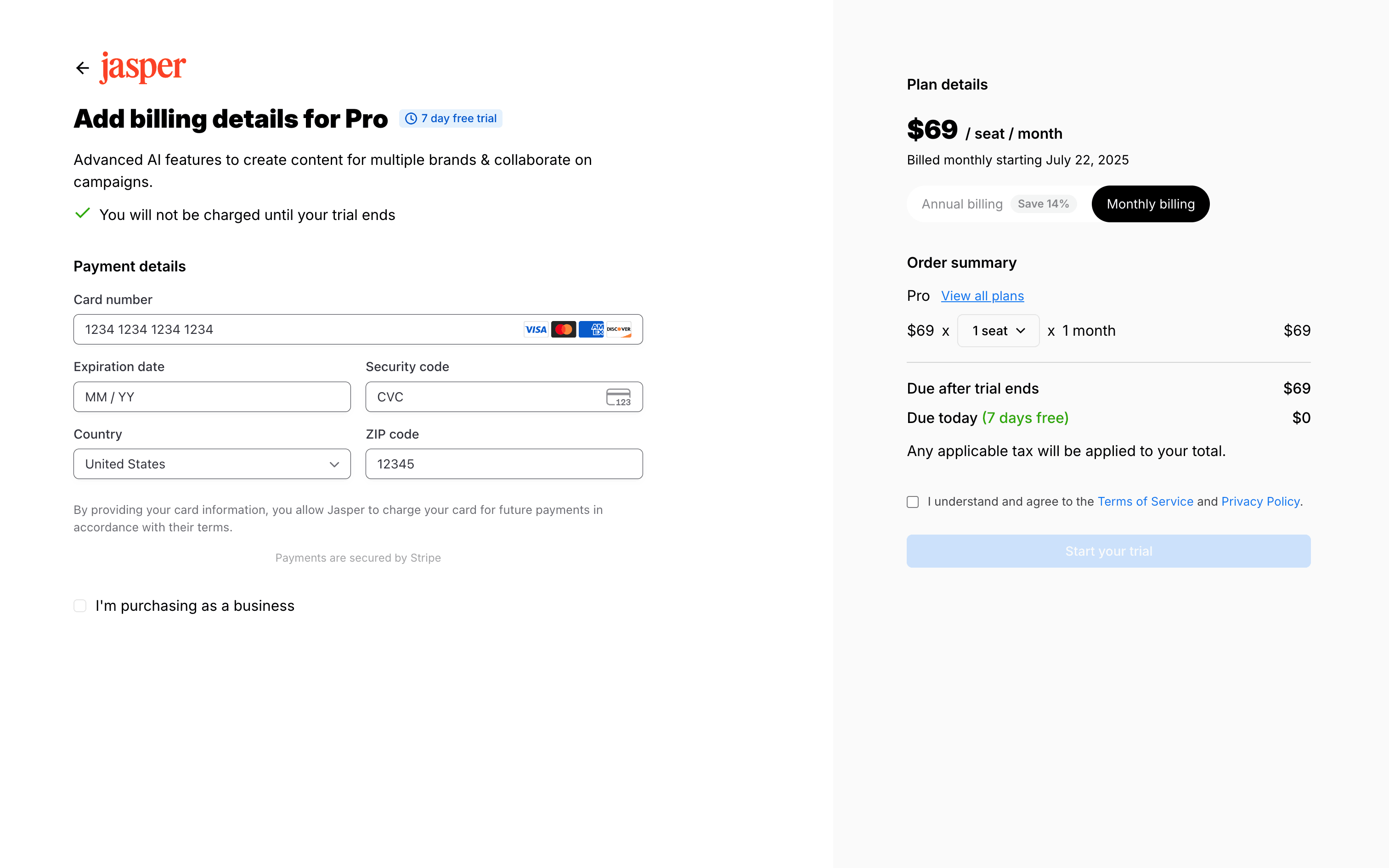The width and height of the screenshot is (1389, 868).
Task: Check the purchasing as a business box
Action: [80, 606]
